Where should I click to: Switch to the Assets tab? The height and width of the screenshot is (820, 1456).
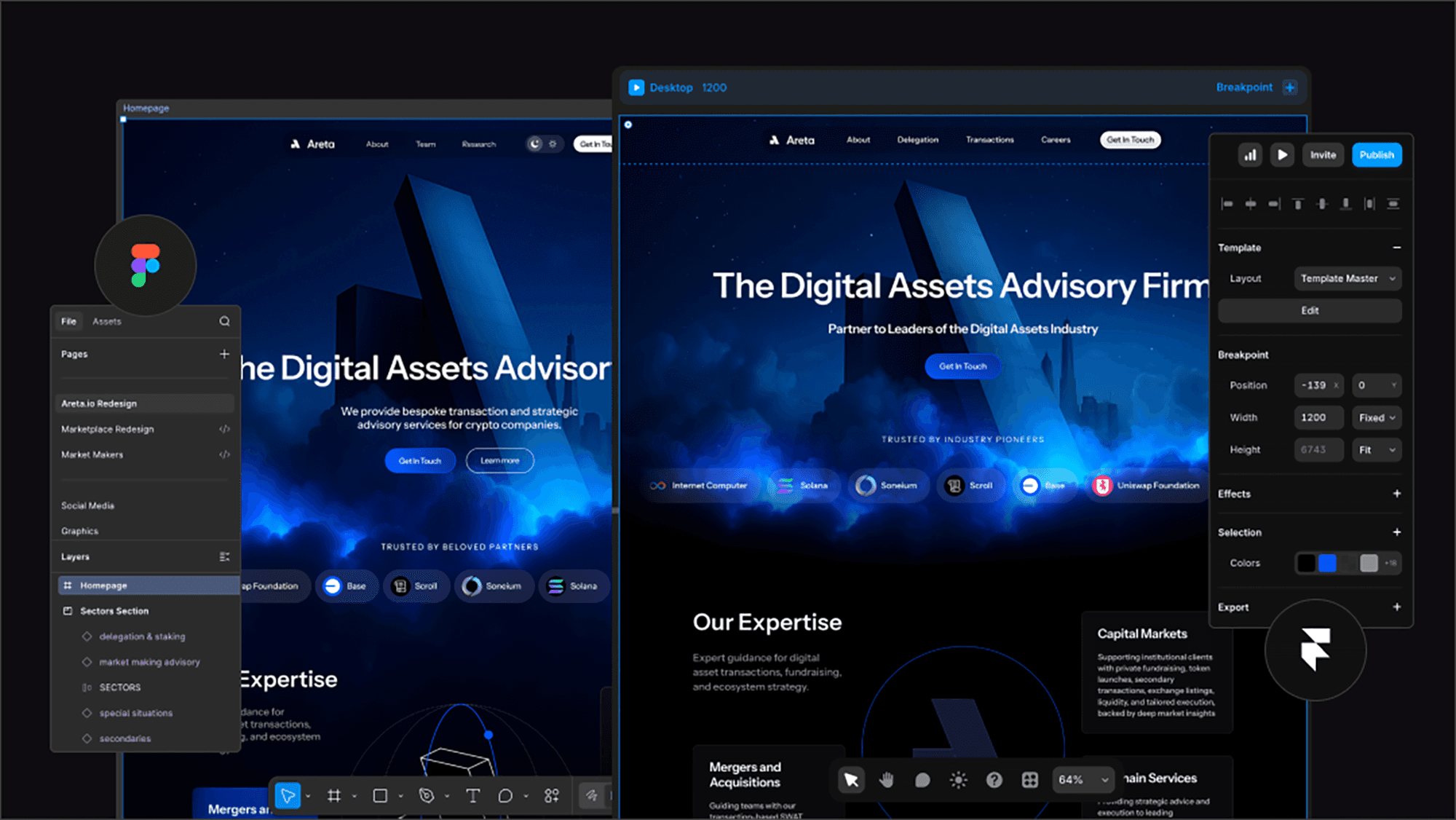pyautogui.click(x=107, y=321)
